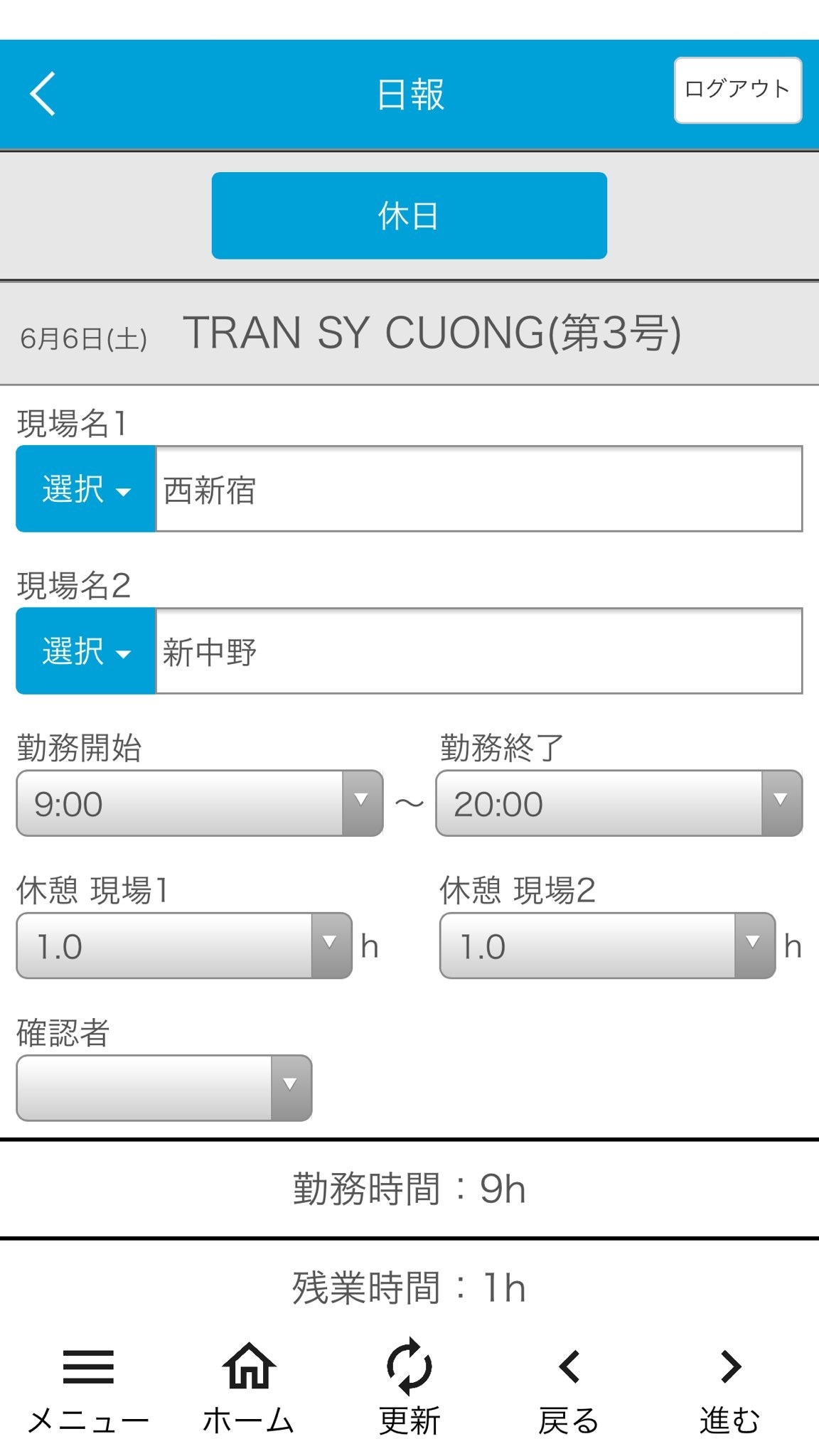This screenshot has height=1456, width=819.
Task: Tap the 戻る left arrow icon
Action: click(x=569, y=1366)
